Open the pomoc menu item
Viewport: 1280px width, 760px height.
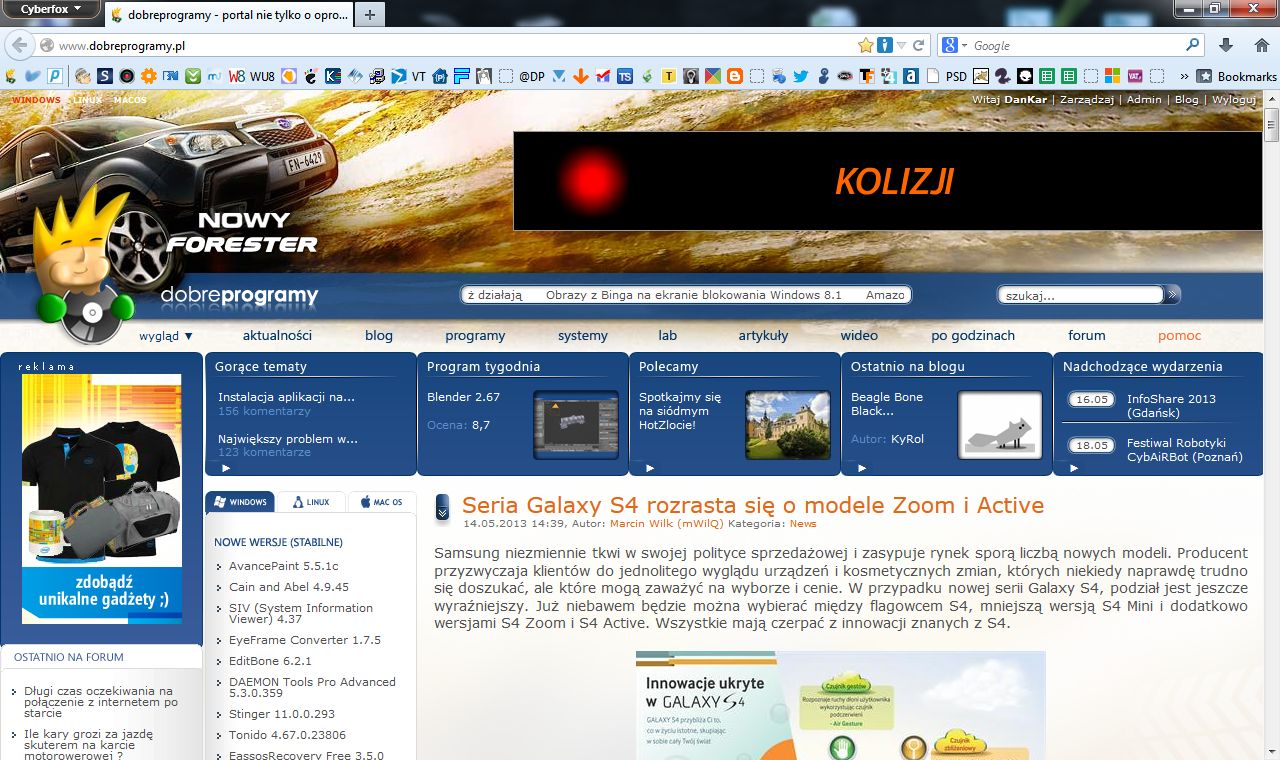(1180, 335)
